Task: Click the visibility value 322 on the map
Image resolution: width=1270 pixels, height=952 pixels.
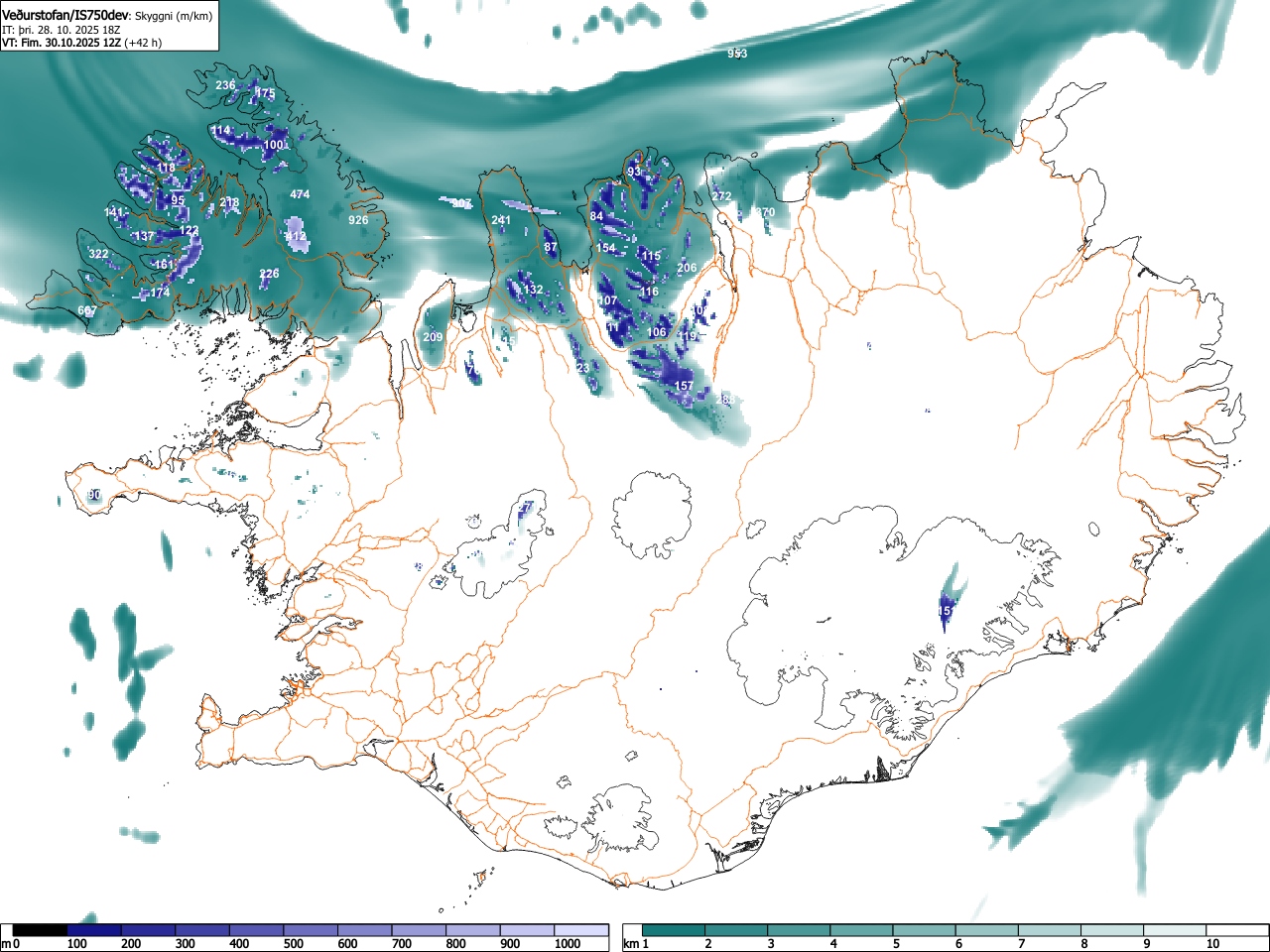Action: (98, 255)
